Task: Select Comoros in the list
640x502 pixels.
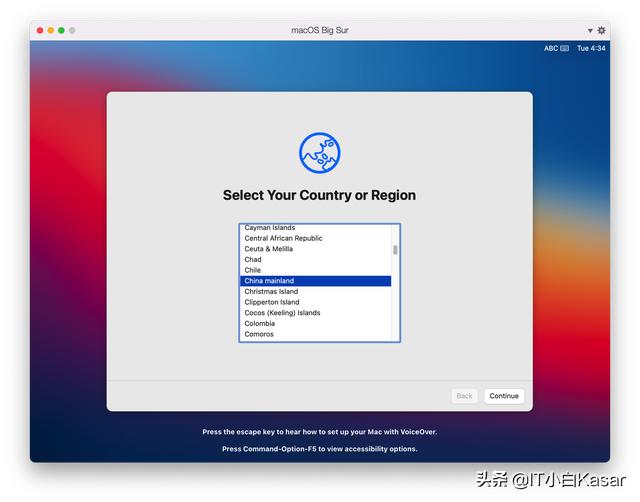Action: (315, 334)
